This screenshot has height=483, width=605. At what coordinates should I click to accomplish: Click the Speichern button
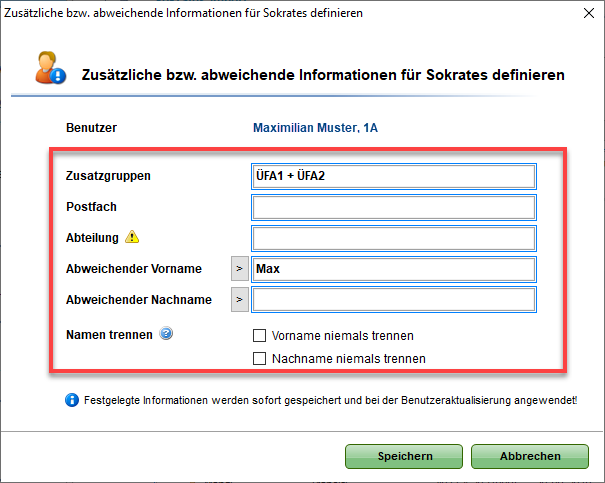pos(404,456)
